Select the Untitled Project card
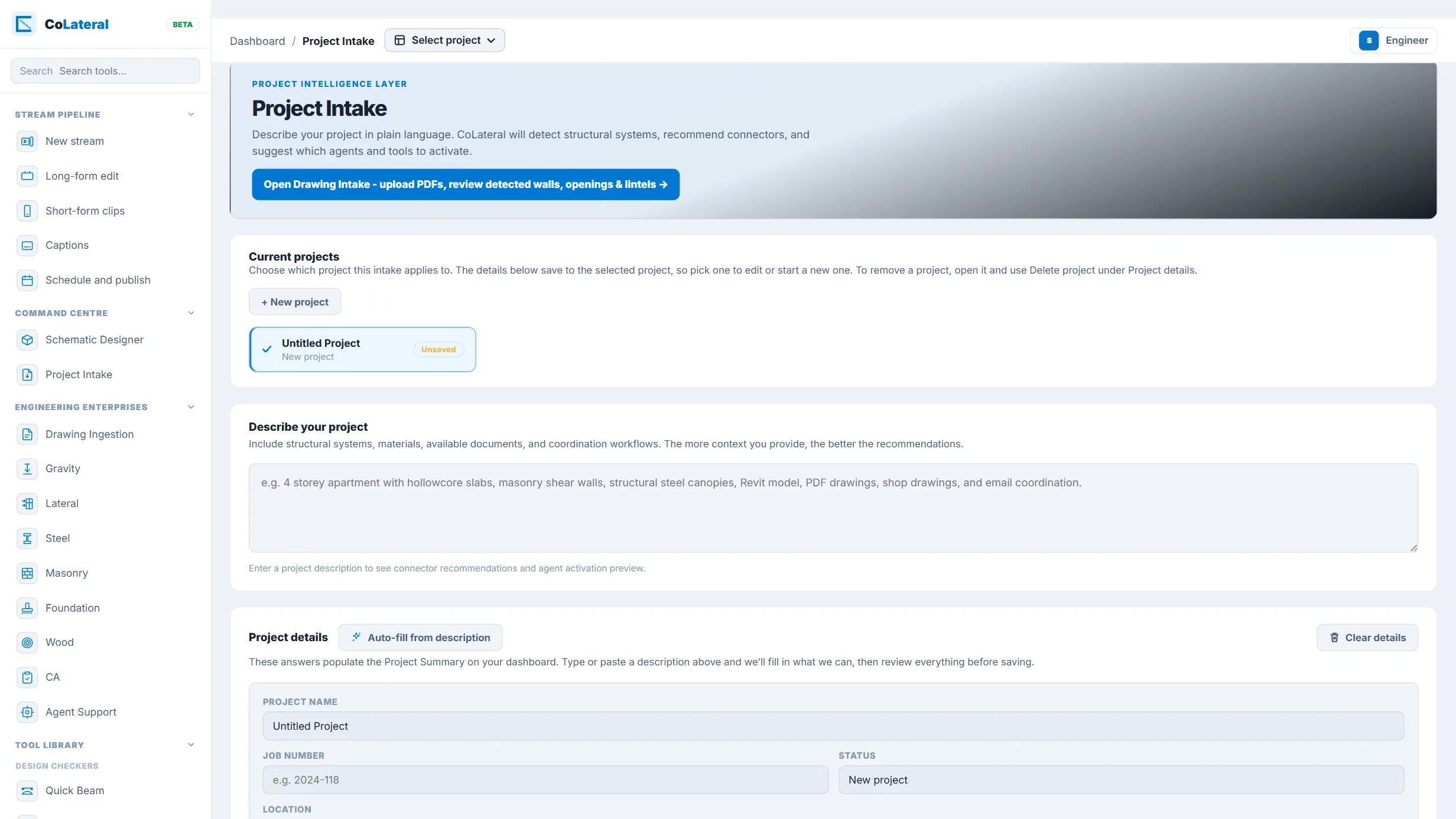This screenshot has width=1456, height=819. tap(362, 349)
